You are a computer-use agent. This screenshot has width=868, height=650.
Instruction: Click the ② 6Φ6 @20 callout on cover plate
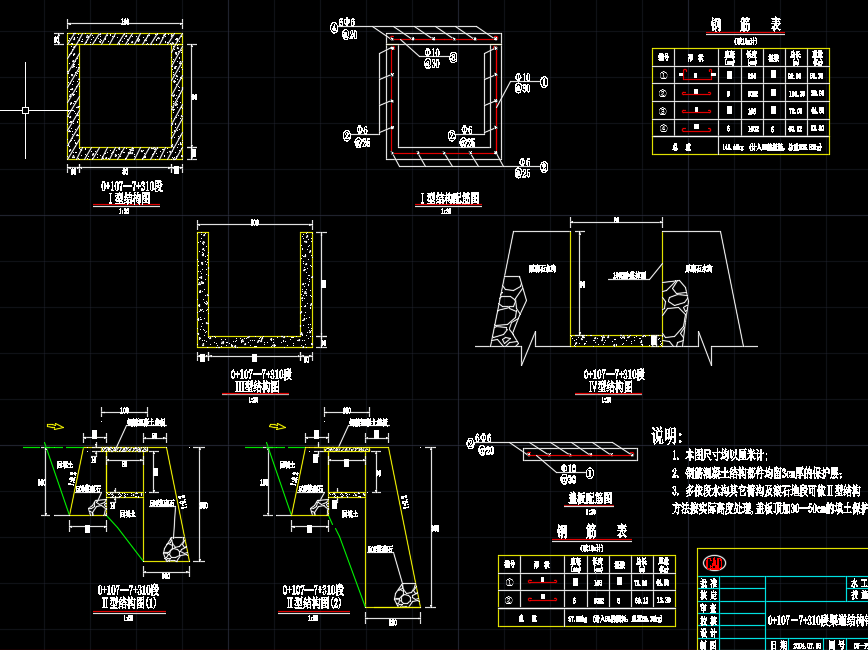tap(480, 446)
